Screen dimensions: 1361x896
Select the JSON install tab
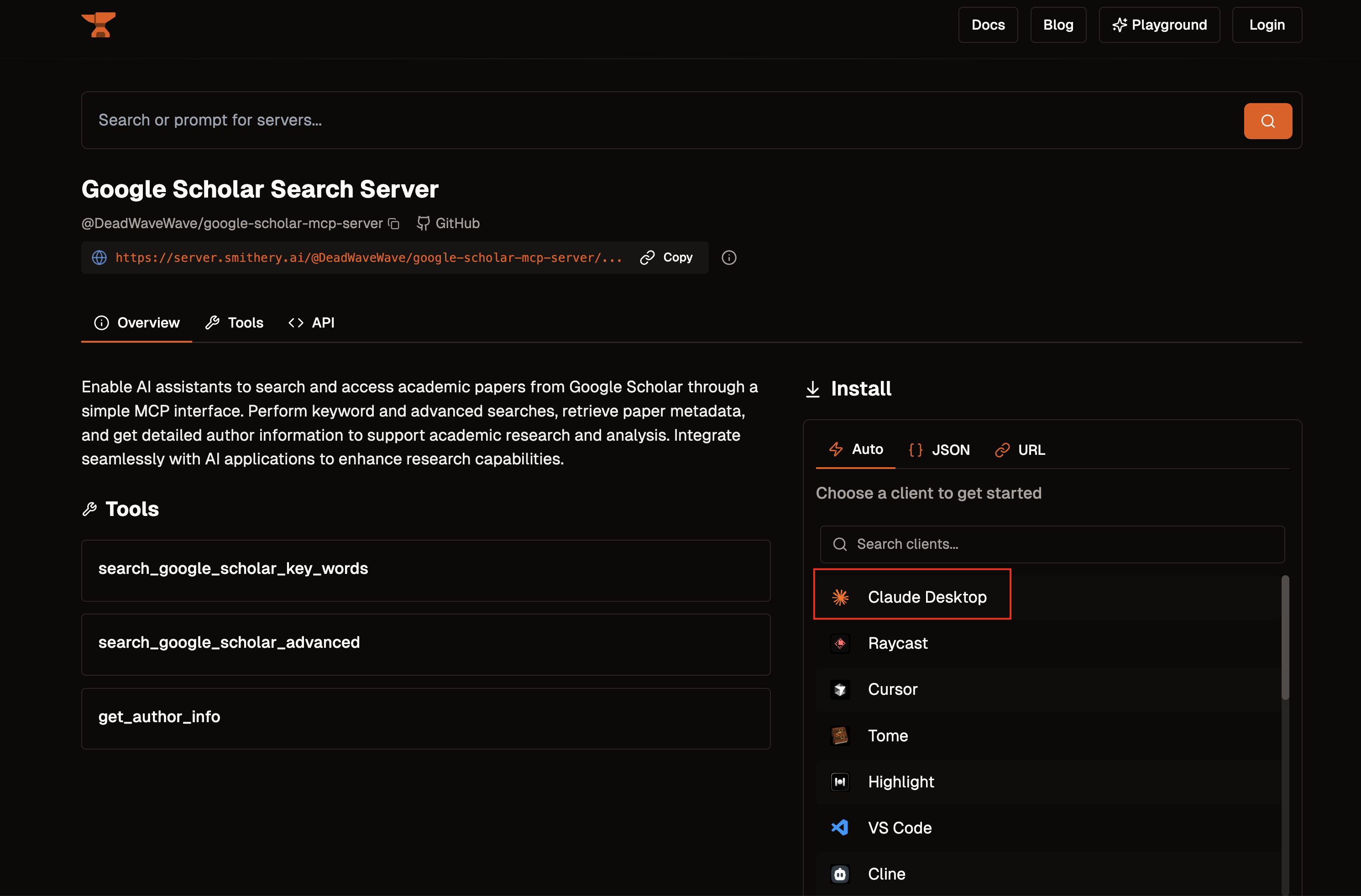click(940, 450)
